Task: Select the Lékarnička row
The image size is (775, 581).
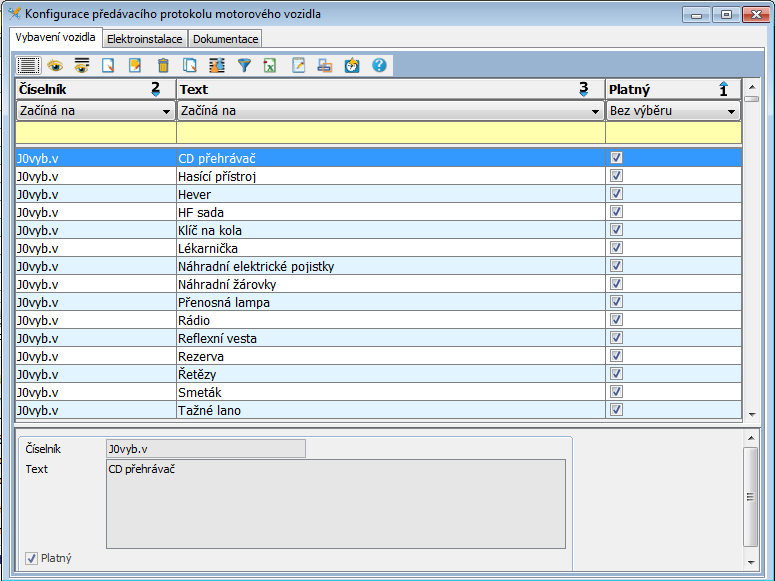Action: [x=300, y=248]
